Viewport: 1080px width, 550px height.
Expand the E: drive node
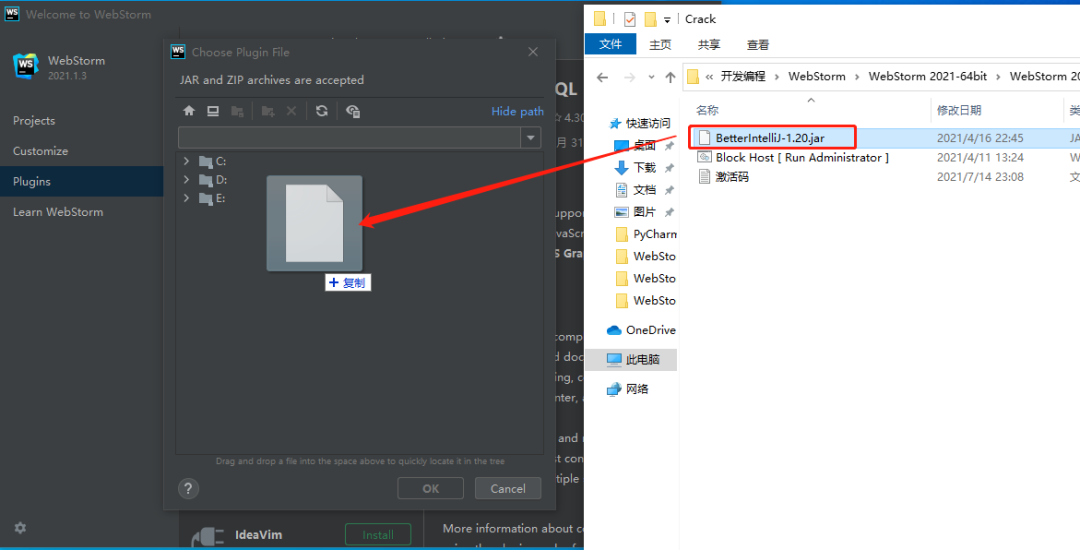click(x=186, y=198)
